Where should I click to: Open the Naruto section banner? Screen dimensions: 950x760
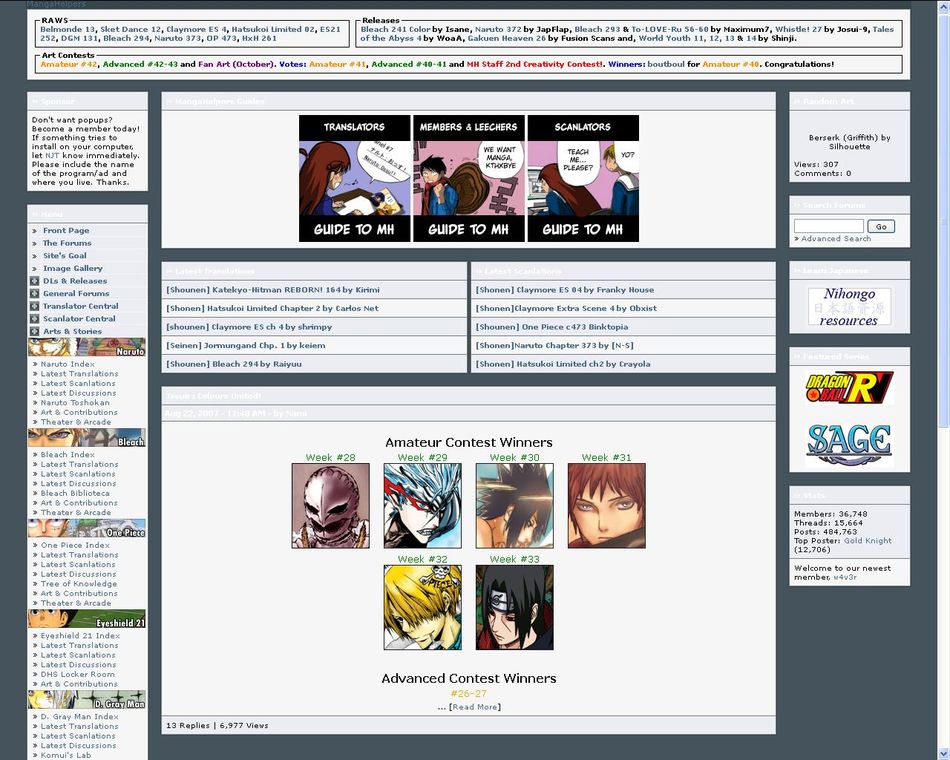[87, 347]
